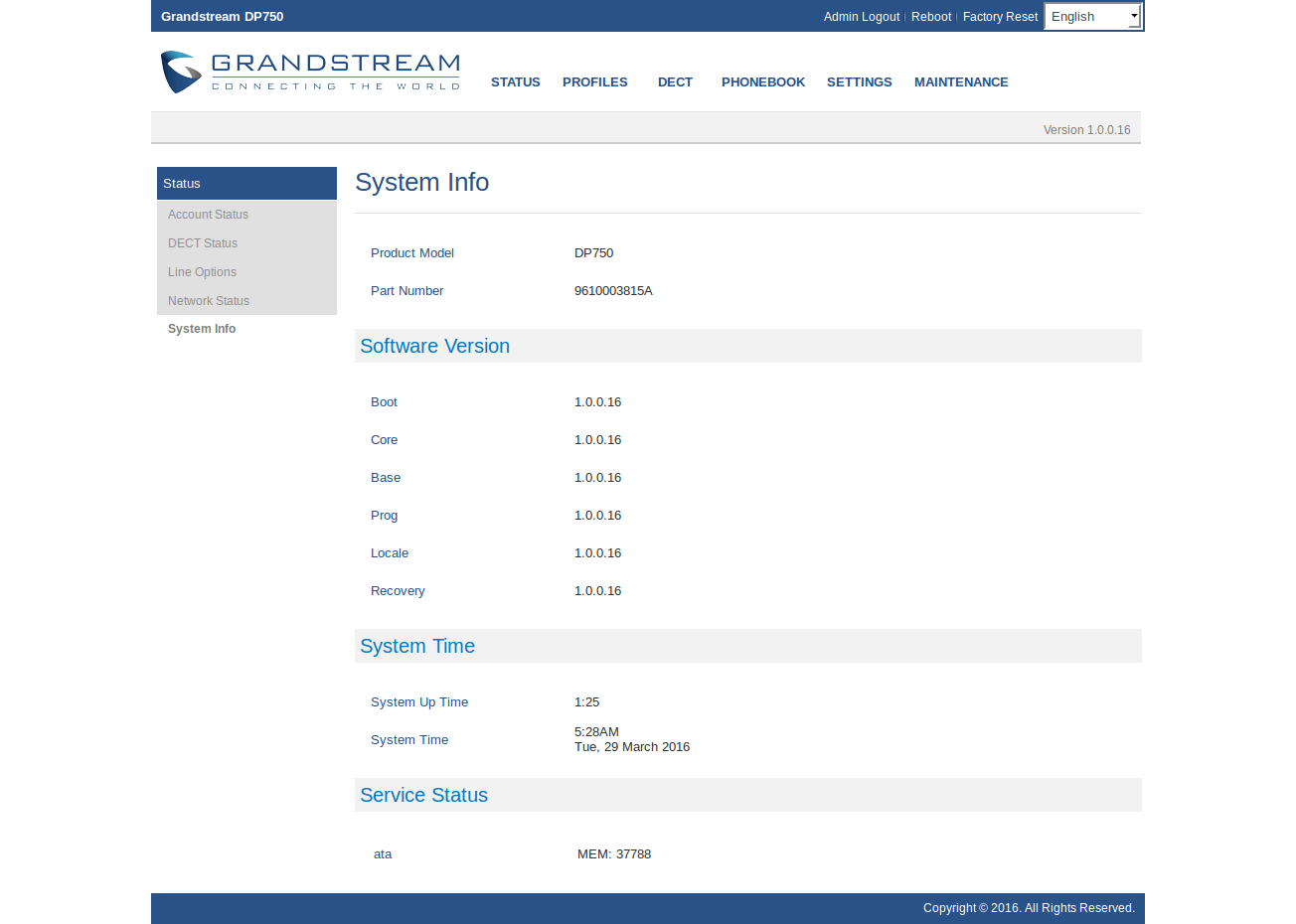Select Account Status in sidebar
The width and height of the screenshot is (1296, 924).
click(x=208, y=215)
